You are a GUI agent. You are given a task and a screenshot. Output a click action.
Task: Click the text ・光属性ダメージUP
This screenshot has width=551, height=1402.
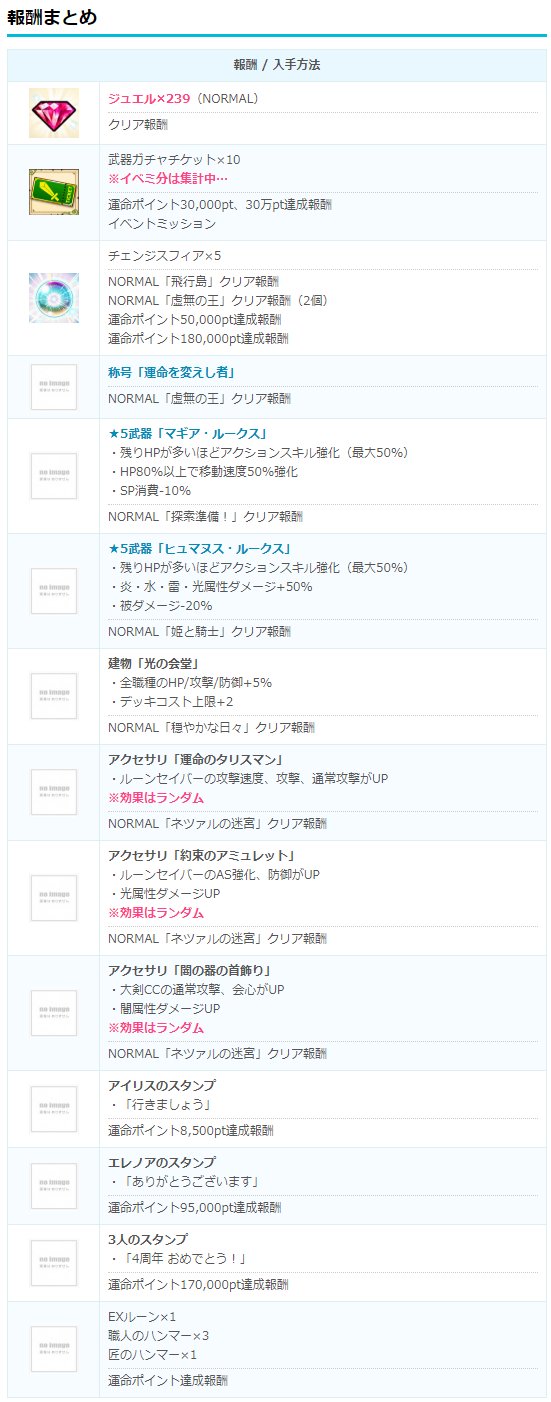pyautogui.click(x=164, y=894)
